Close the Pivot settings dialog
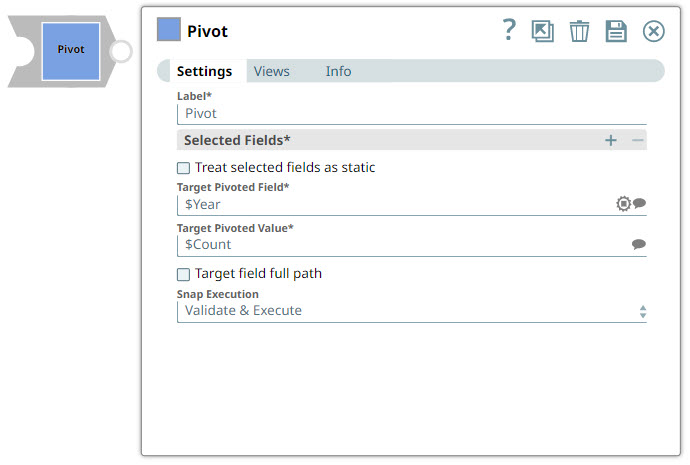Image resolution: width=690 pixels, height=465 pixels. [x=653, y=31]
